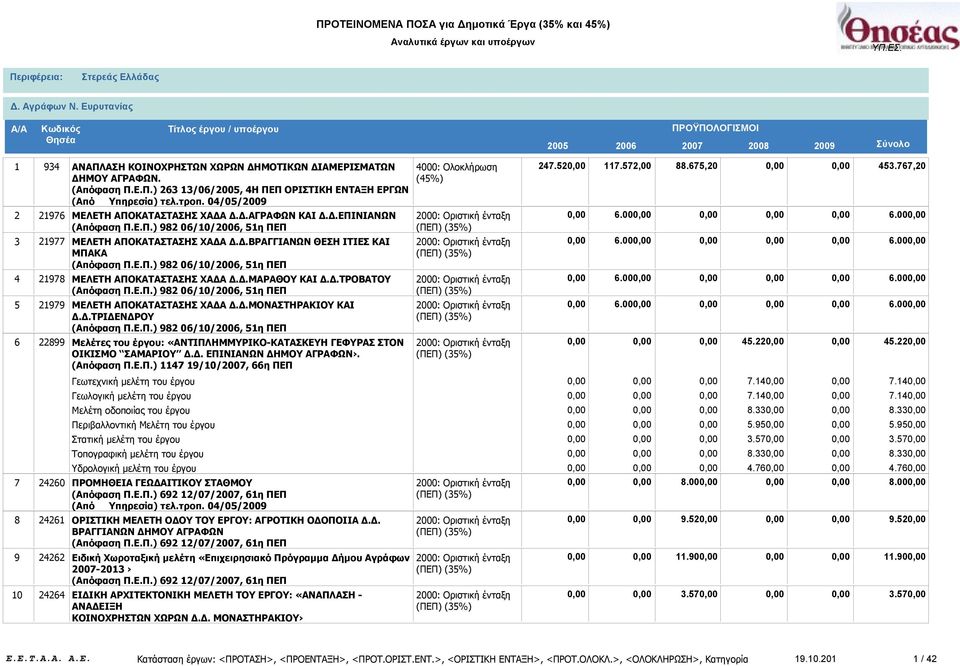Click the 'Τίτλος έργου / υποέργου' column header
Viewport: 960px width, 666px height.
[223, 129]
